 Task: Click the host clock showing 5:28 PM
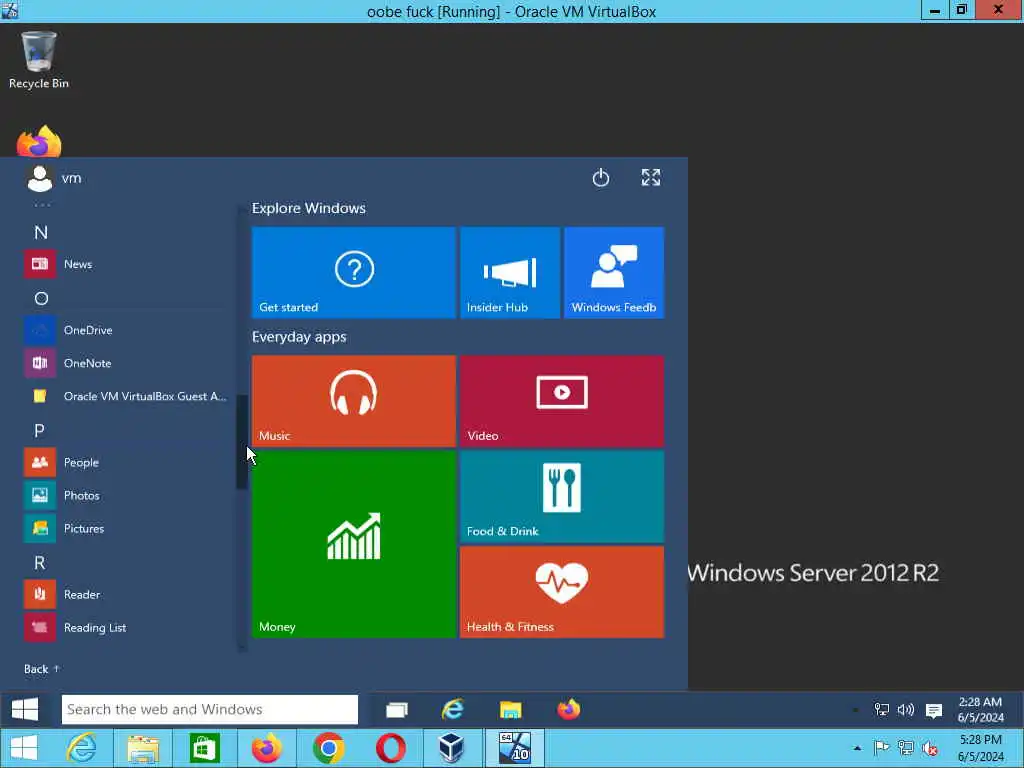(x=980, y=748)
